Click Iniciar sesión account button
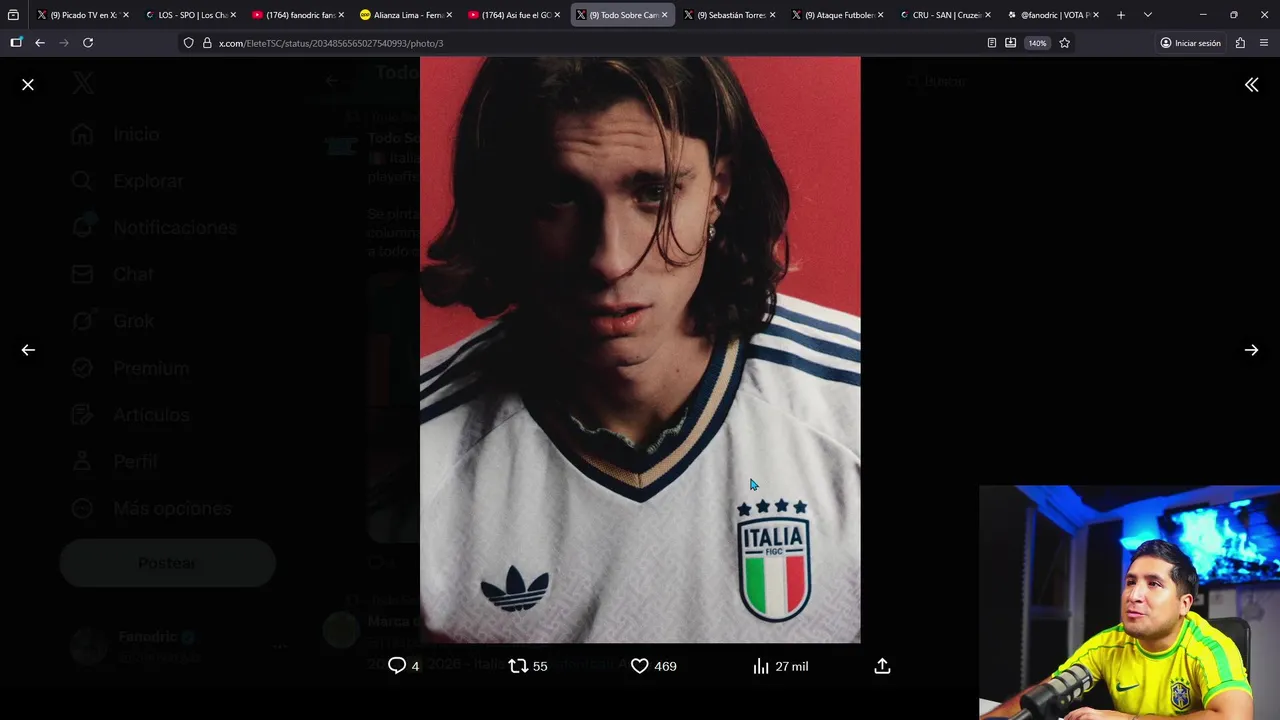The height and width of the screenshot is (720, 1280). point(1190,43)
